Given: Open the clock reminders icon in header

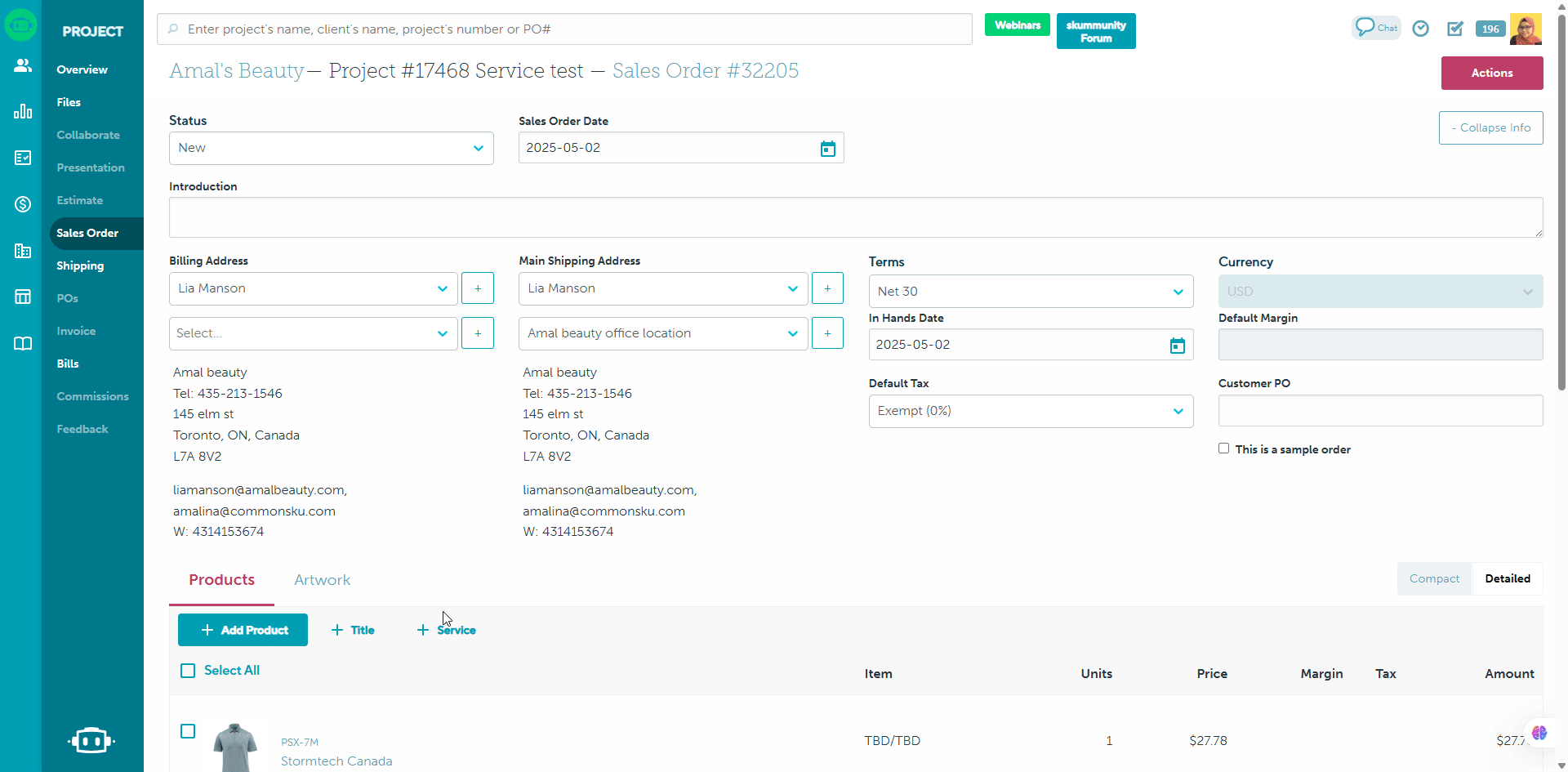Looking at the screenshot, I should pos(1421,29).
